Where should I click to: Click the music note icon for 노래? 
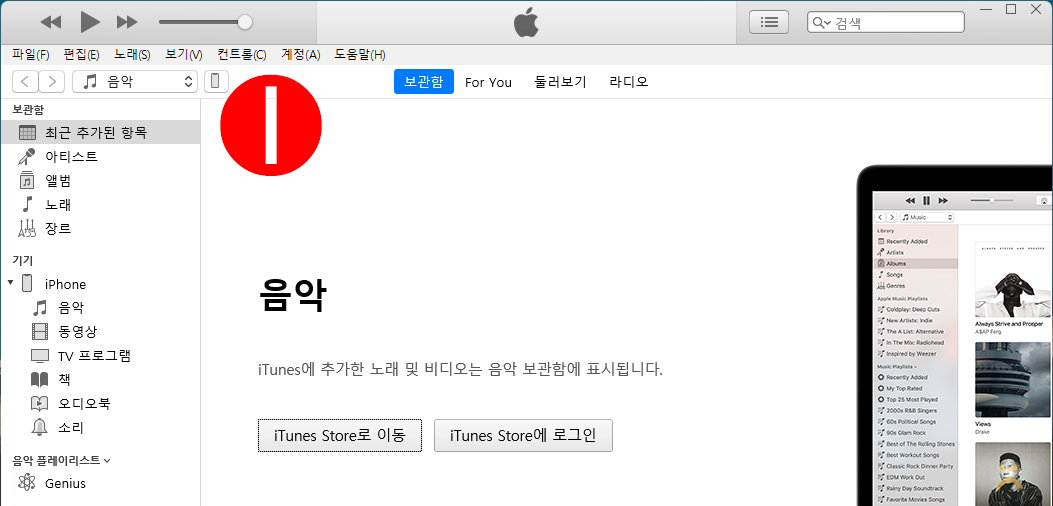click(27, 204)
